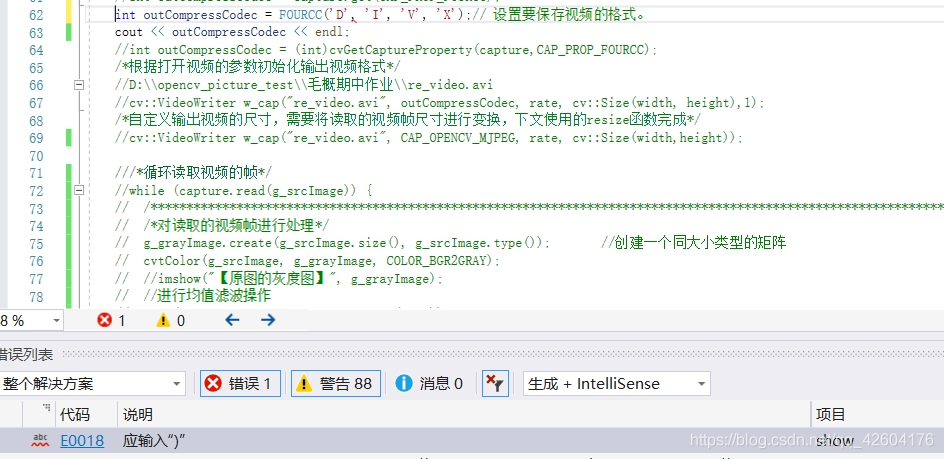Image resolution: width=944 pixels, height=459 pixels.
Task: Open the E0018 error code link
Action: 82,442
